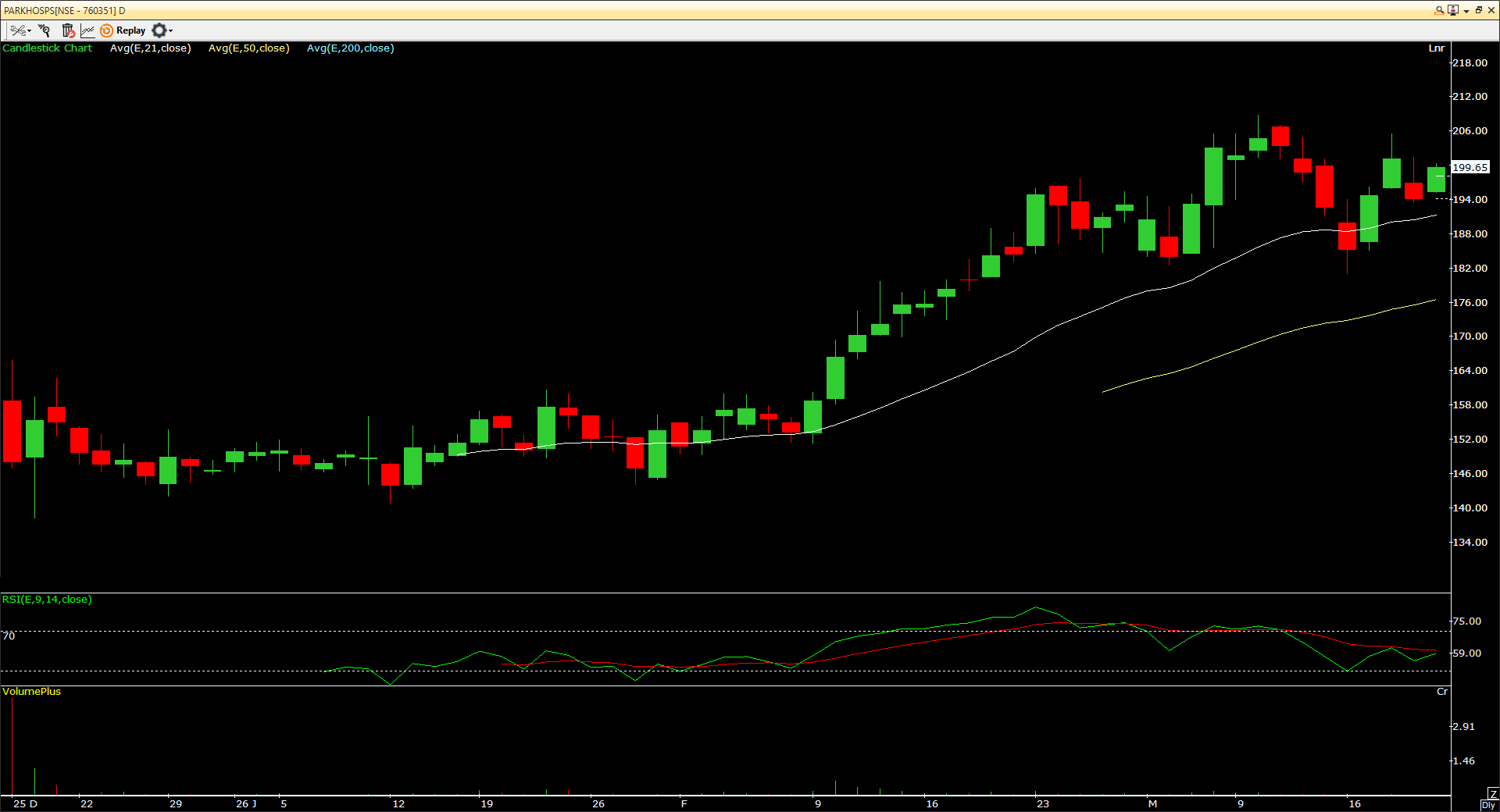Image resolution: width=1500 pixels, height=812 pixels.
Task: Open title bar dropdown arrow menu
Action: 1466,11
